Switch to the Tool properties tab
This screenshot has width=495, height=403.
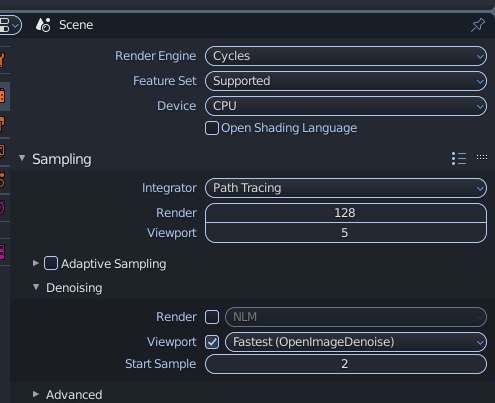click(3, 60)
